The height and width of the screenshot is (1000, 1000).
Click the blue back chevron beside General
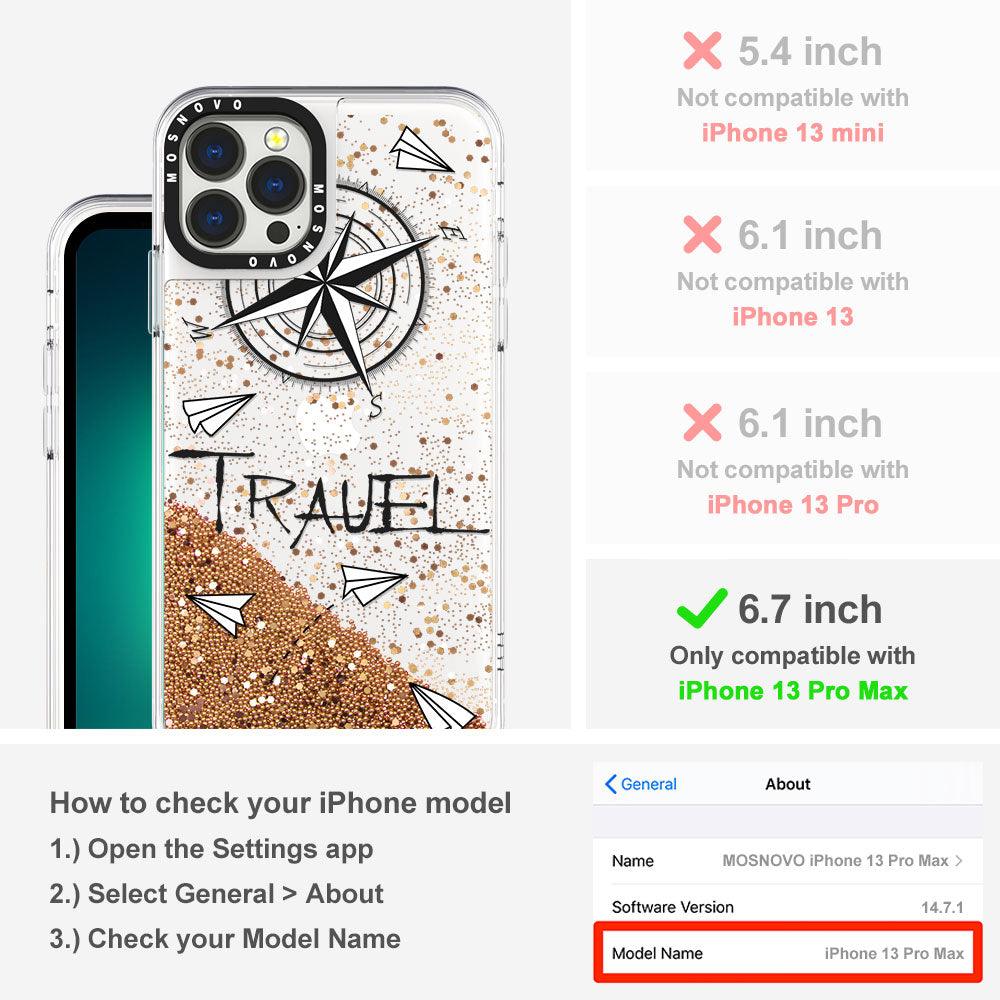point(610,784)
